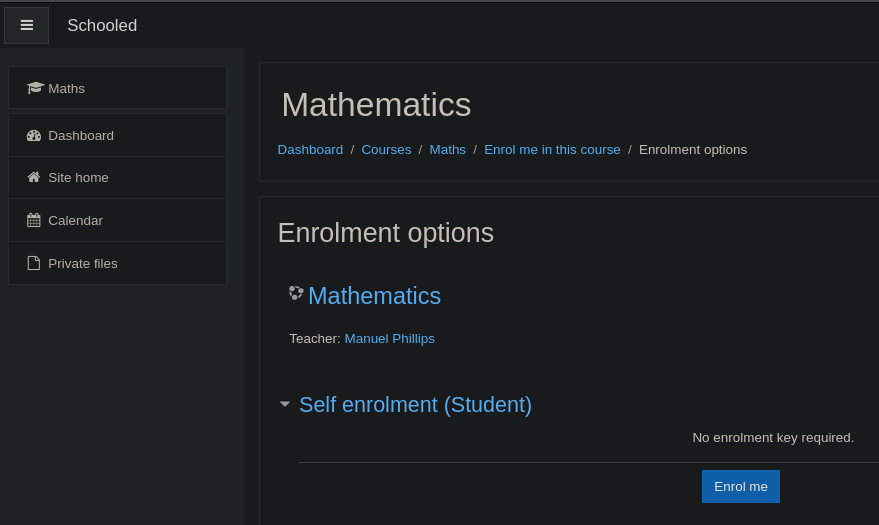Toggle the hamburger side panel button

pos(26,25)
